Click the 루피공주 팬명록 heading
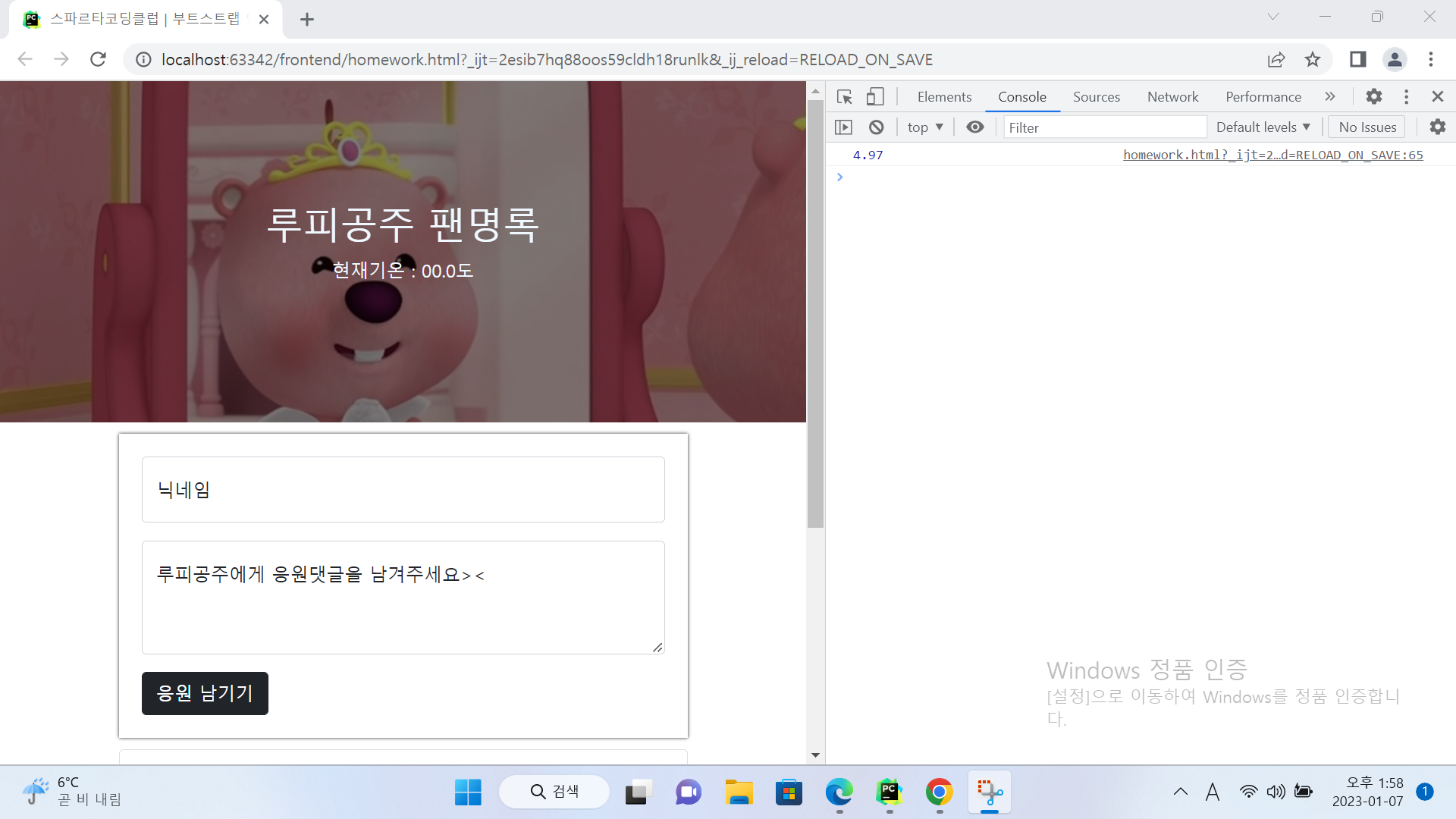Image resolution: width=1456 pixels, height=819 pixels. 403,224
